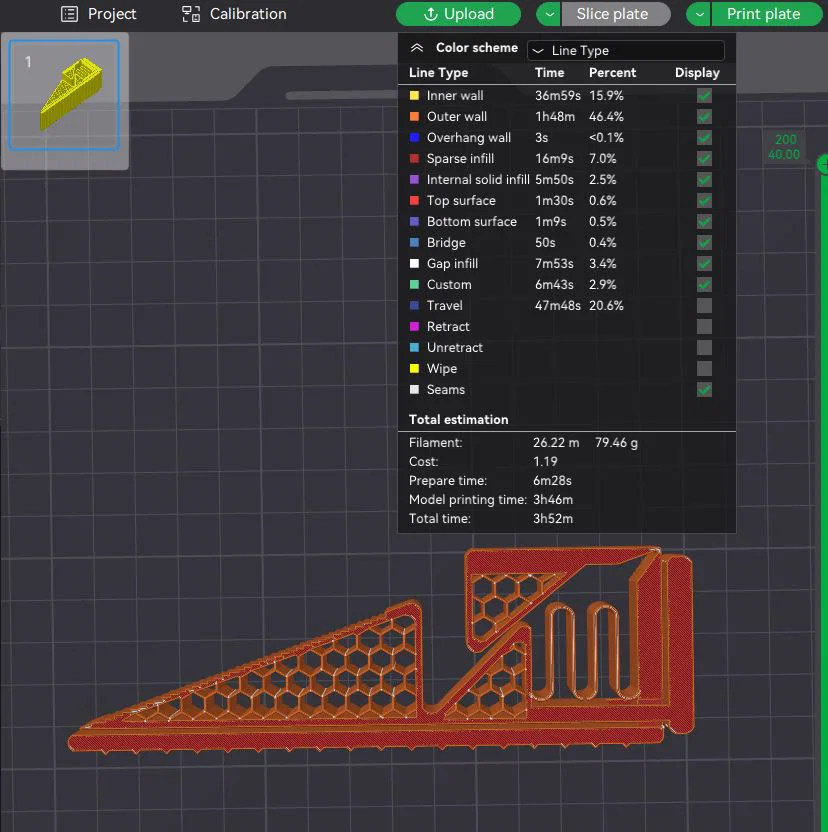Expand the Slice plate options arrow
This screenshot has width=828, height=832.
tap(549, 14)
